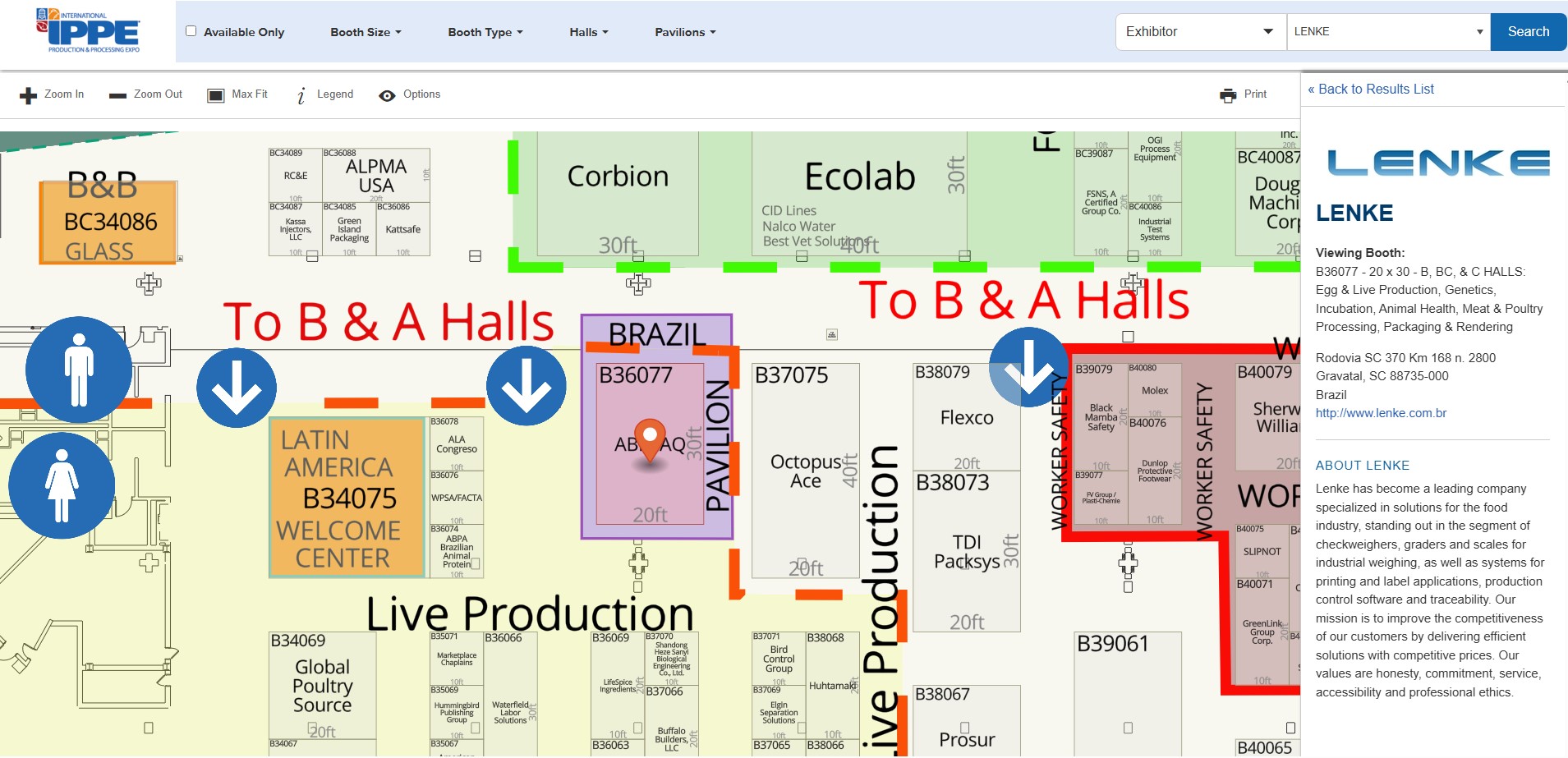Open the lenke.com.br website link

(1381, 413)
